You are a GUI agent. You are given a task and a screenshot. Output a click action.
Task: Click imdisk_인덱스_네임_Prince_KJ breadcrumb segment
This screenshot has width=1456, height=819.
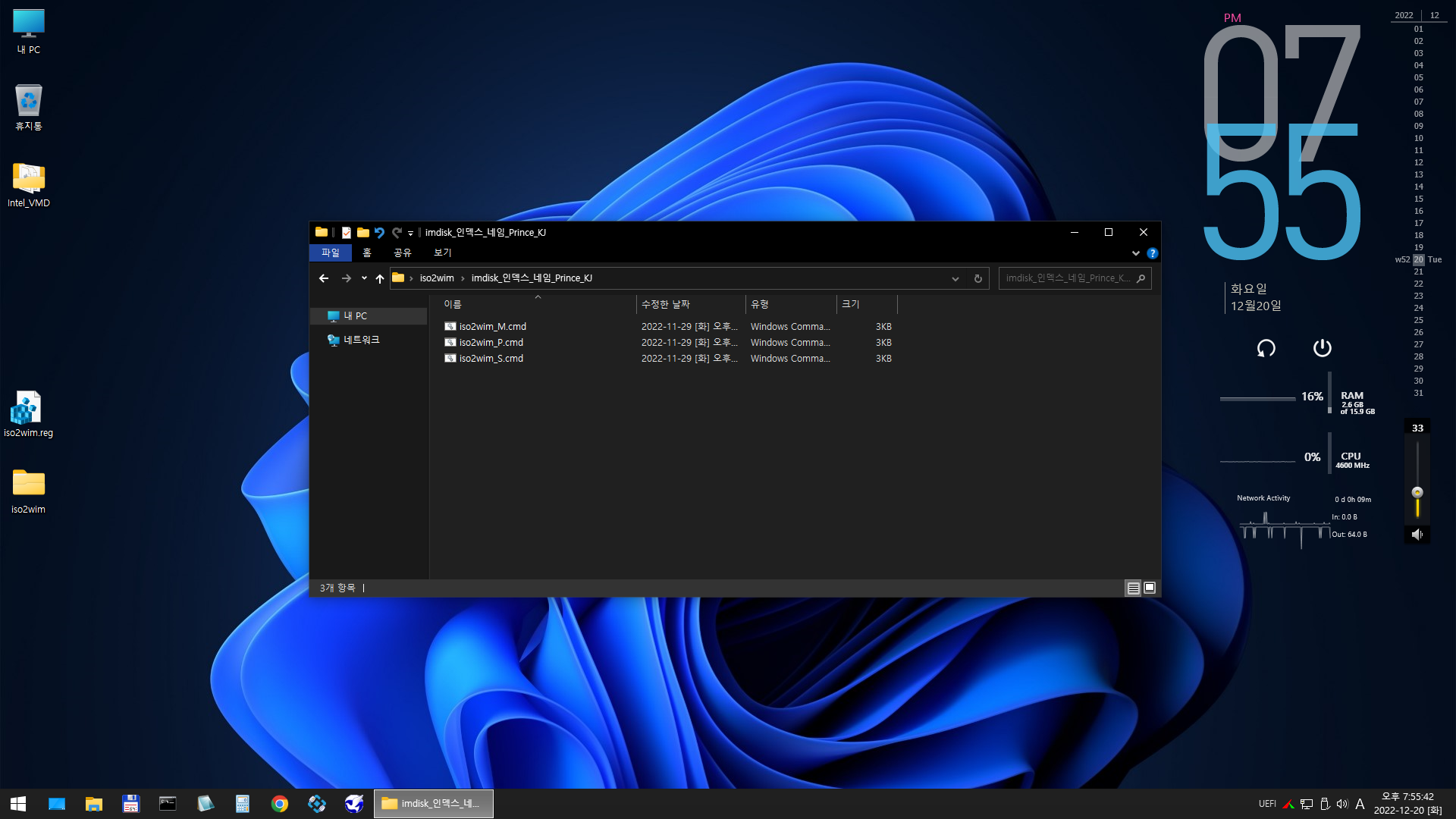(532, 278)
